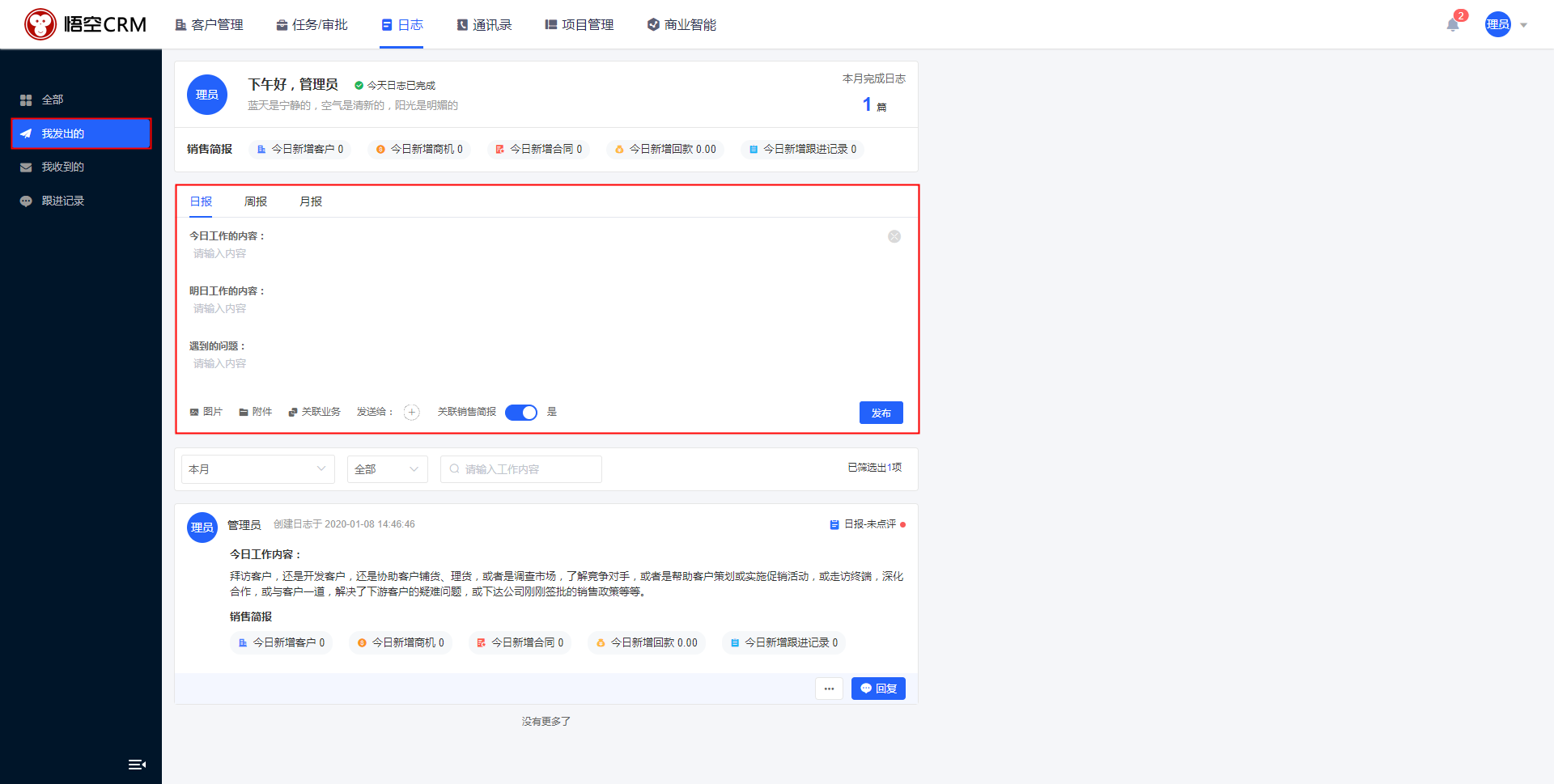Link related business via 关联业务
The width and height of the screenshot is (1554, 784).
[x=315, y=412]
